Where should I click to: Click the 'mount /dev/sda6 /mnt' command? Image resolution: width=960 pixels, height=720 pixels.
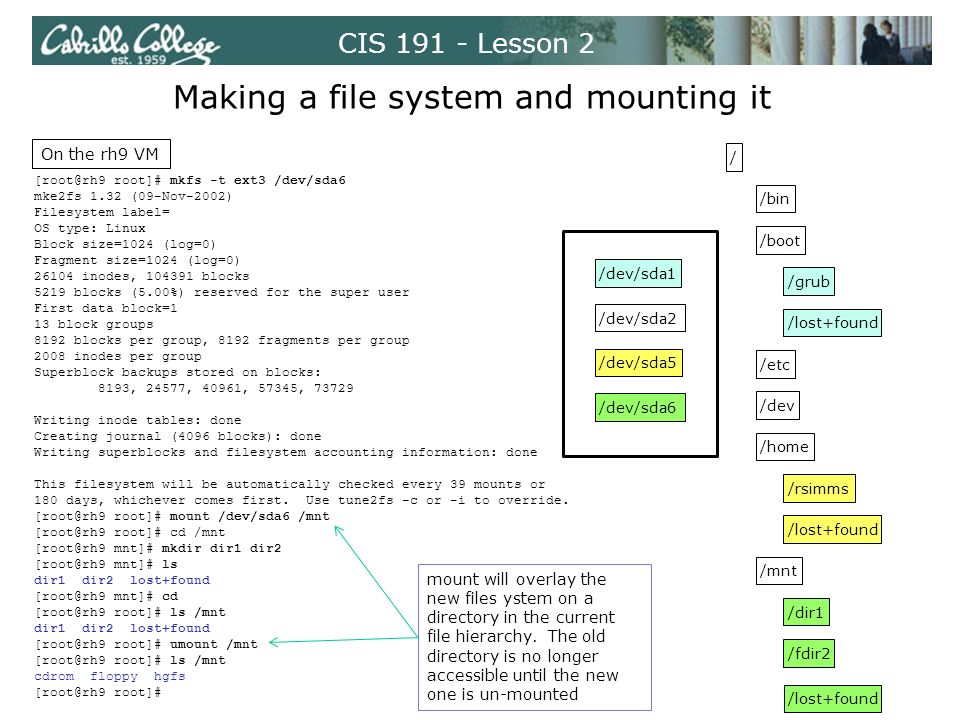pyautogui.click(x=249, y=516)
